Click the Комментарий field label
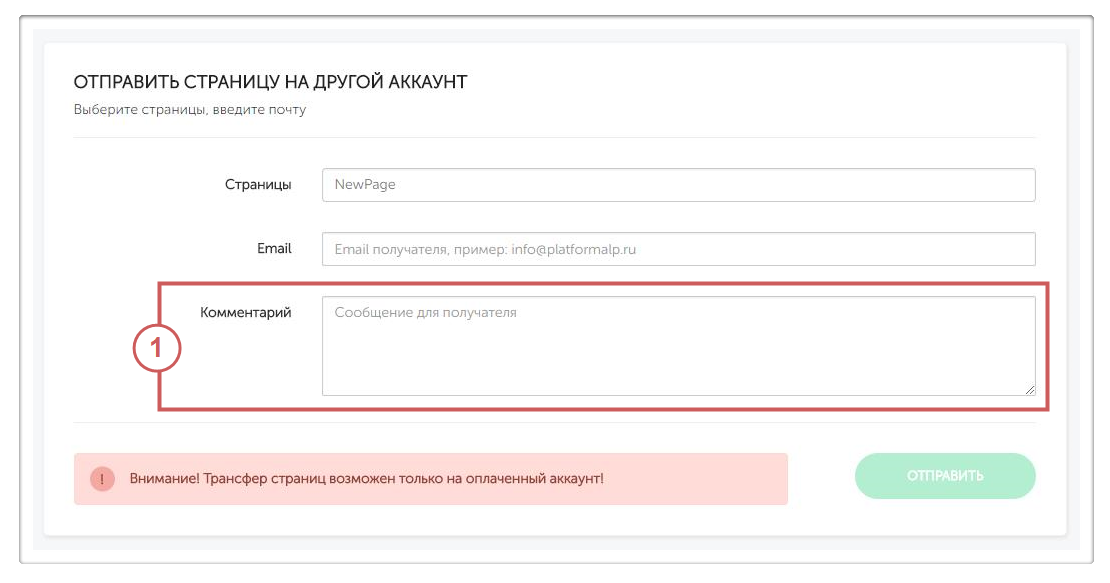 (x=245, y=312)
